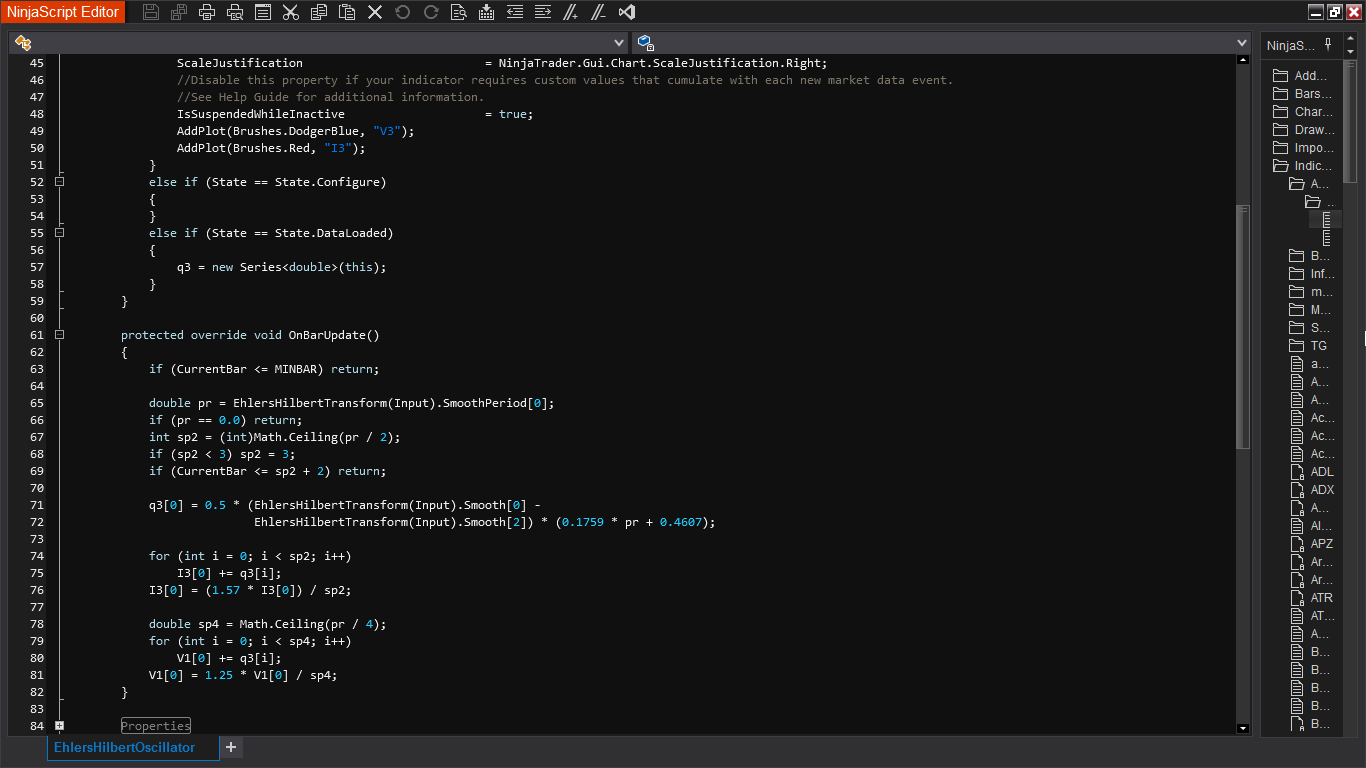
Task: Open the ATR indicator file
Action: coord(1321,598)
